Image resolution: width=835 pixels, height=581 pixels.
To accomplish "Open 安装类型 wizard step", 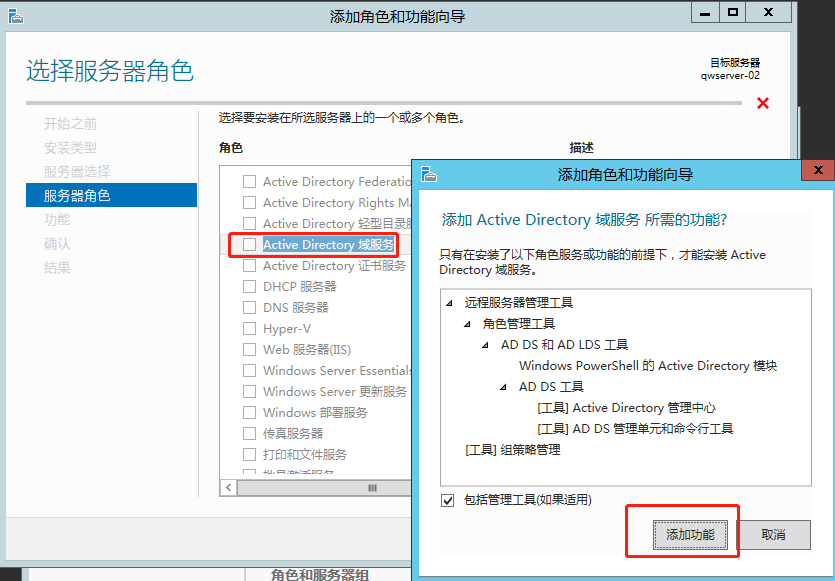I will pos(70,148).
